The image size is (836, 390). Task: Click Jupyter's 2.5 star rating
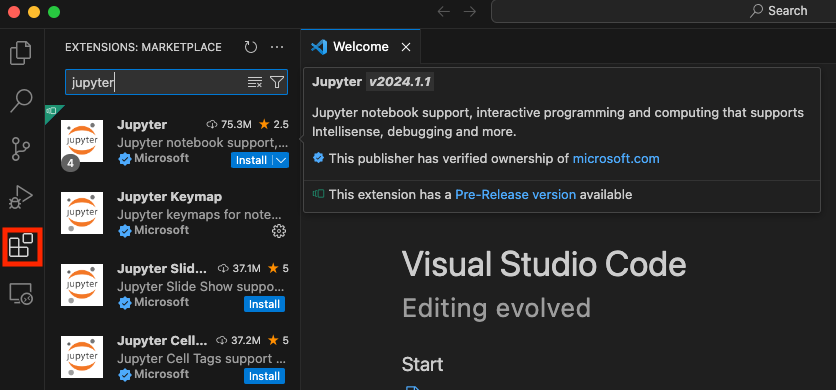pos(274,125)
